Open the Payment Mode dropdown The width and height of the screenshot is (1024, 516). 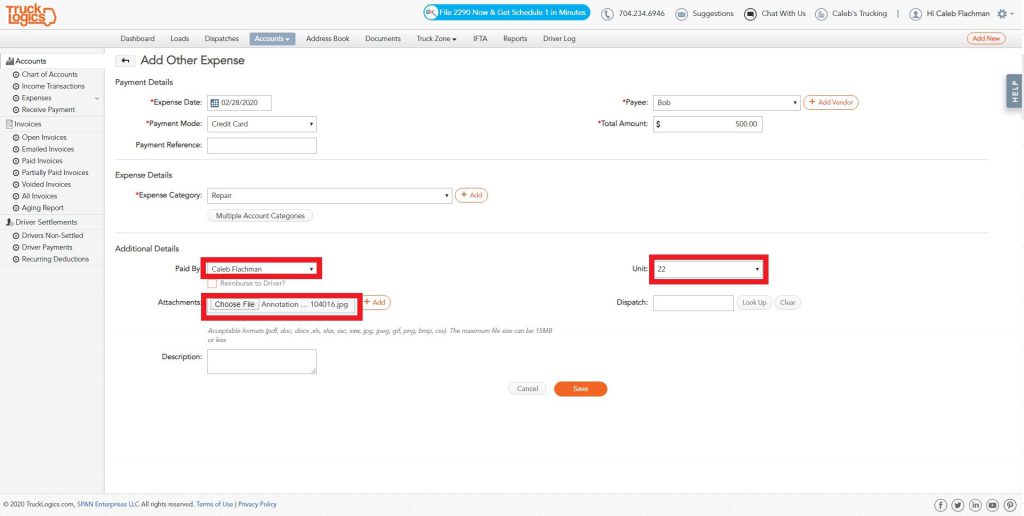262,123
